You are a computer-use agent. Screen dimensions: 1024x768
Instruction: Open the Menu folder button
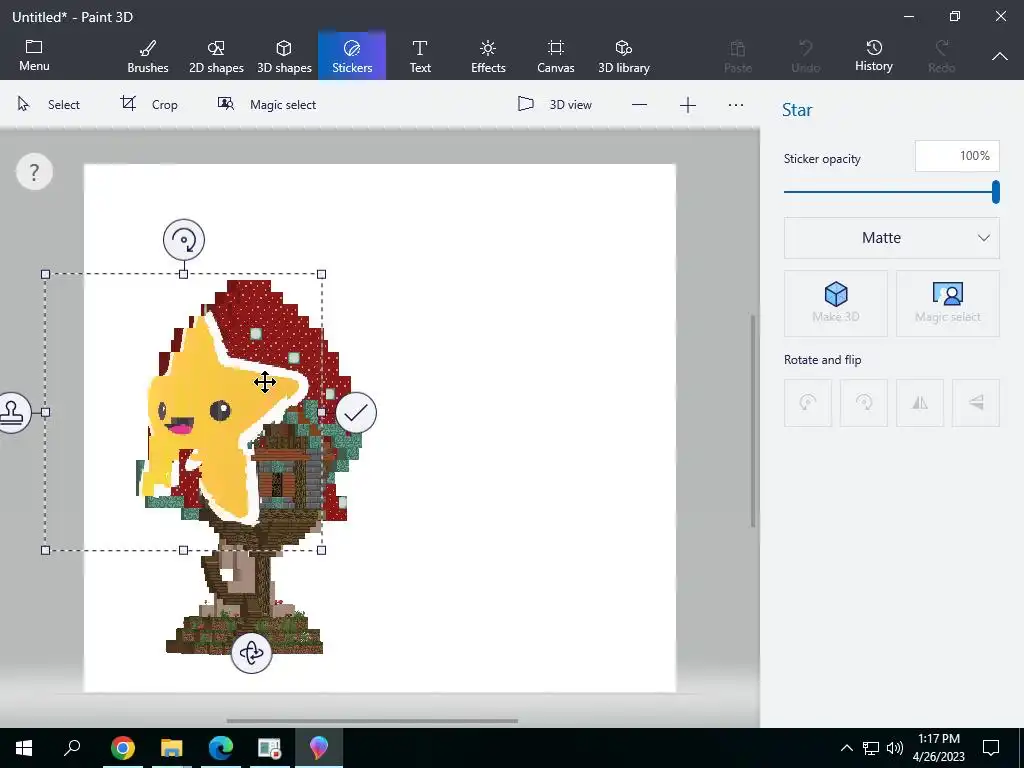pos(34,56)
